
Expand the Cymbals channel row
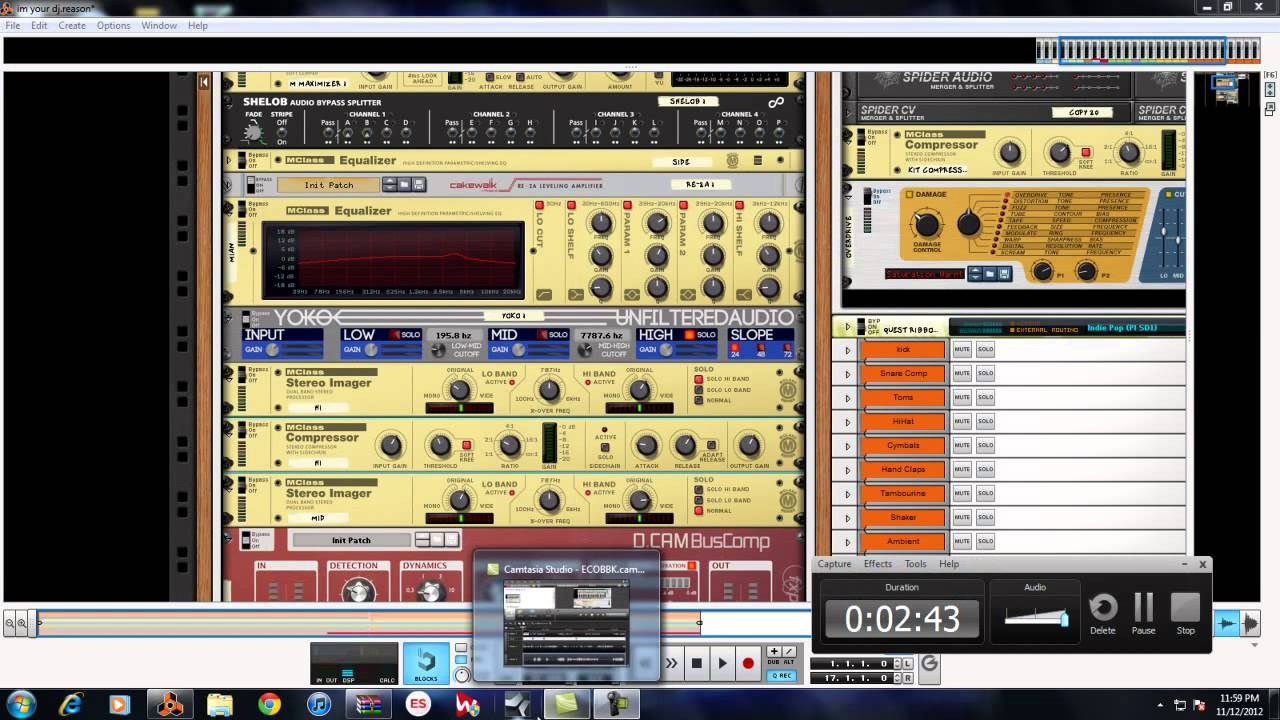(x=847, y=446)
